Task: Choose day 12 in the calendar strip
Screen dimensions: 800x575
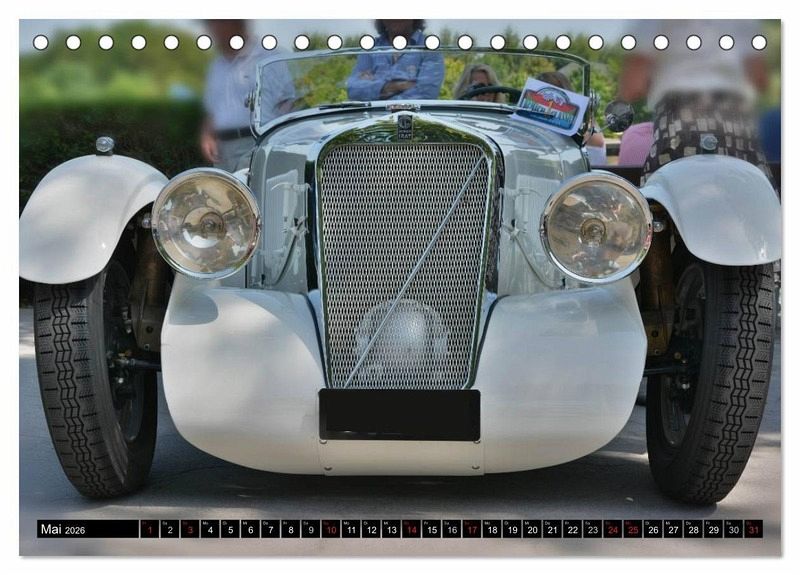Action: pyautogui.click(x=371, y=529)
